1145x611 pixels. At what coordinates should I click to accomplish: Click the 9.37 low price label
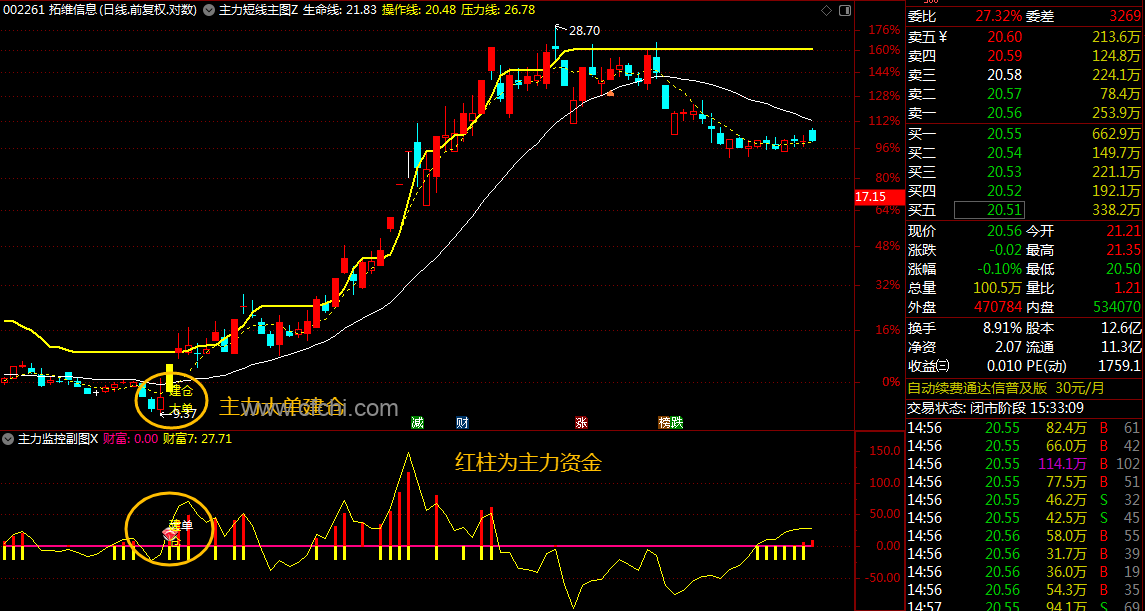point(183,414)
